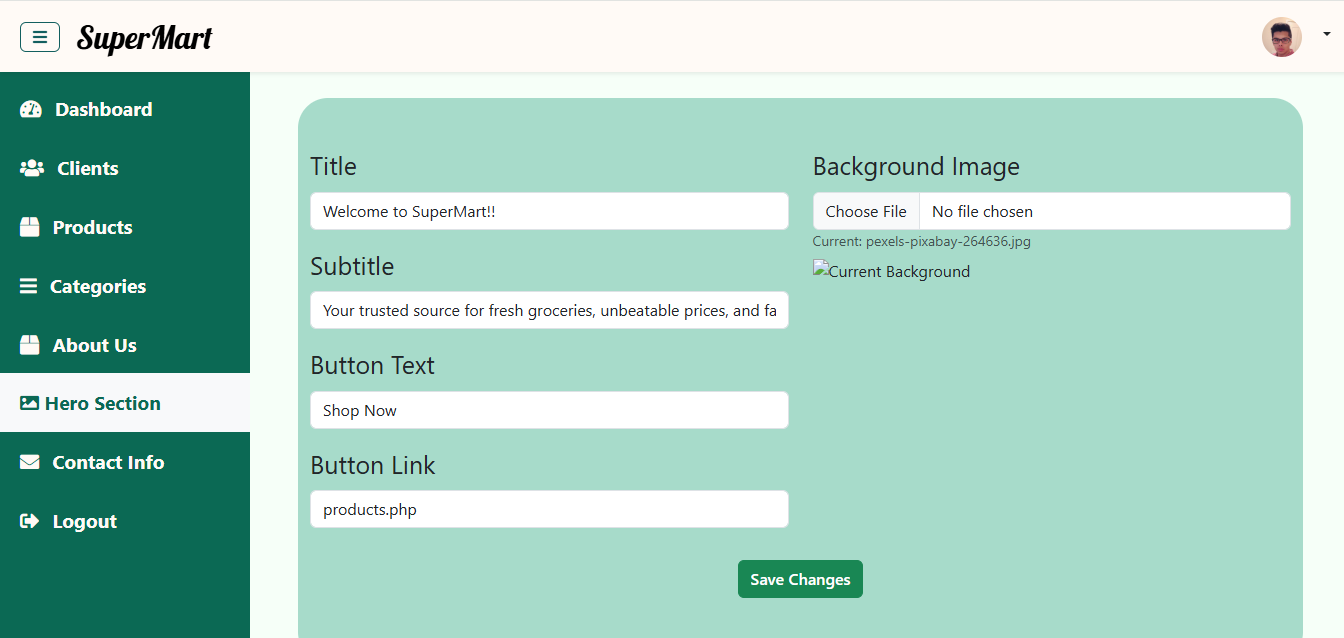Viewport: 1344px width, 638px height.
Task: Click the Dashboard gauge icon
Action: pyautogui.click(x=31, y=110)
